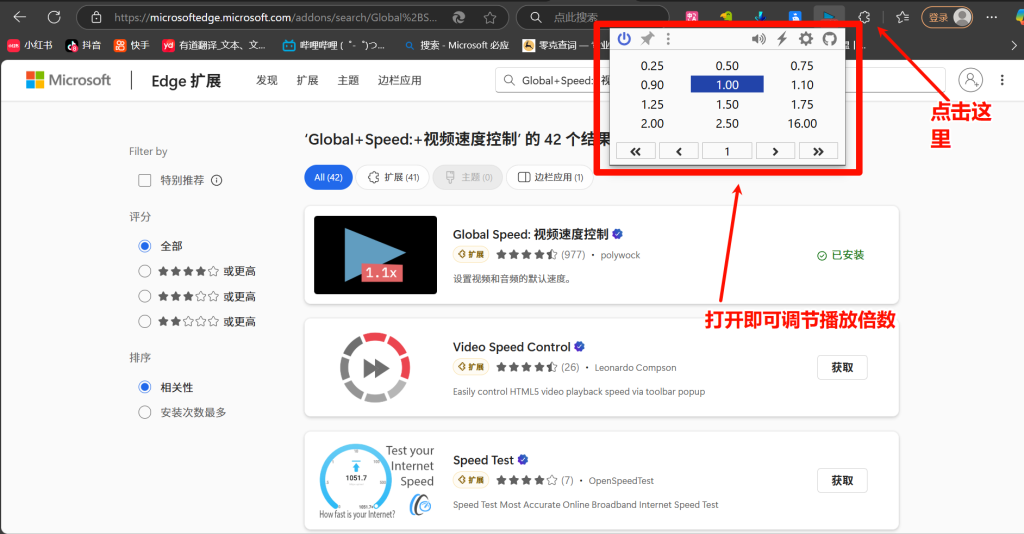Click the address bar URL

point(276,18)
